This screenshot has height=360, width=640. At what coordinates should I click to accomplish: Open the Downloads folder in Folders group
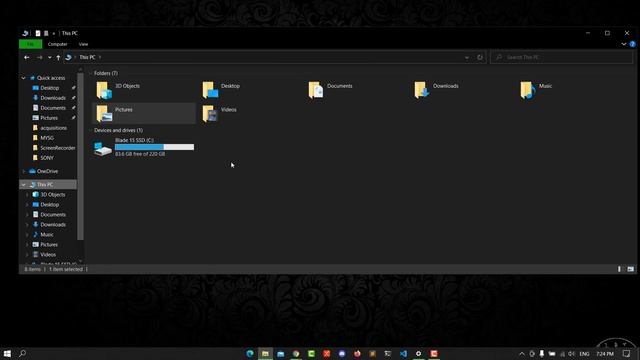[x=436, y=90]
